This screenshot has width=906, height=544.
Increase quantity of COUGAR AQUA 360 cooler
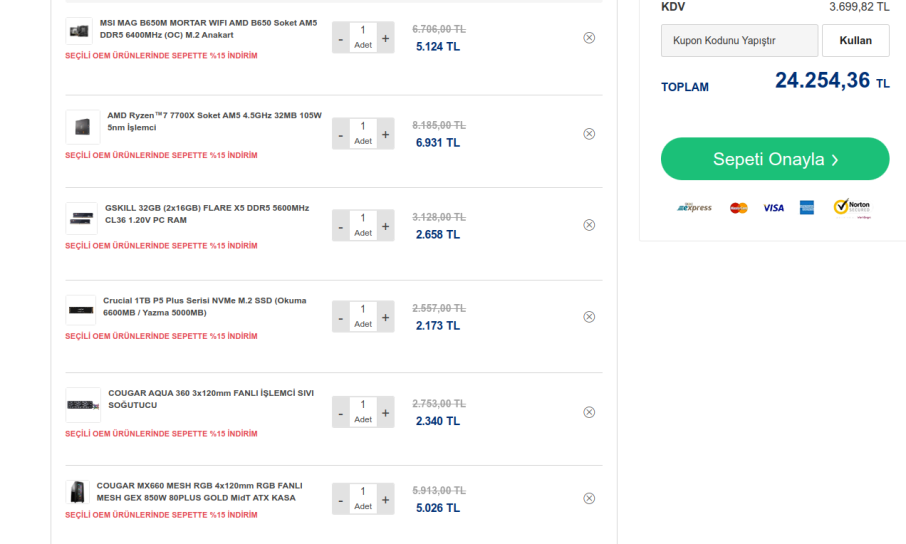pos(385,412)
